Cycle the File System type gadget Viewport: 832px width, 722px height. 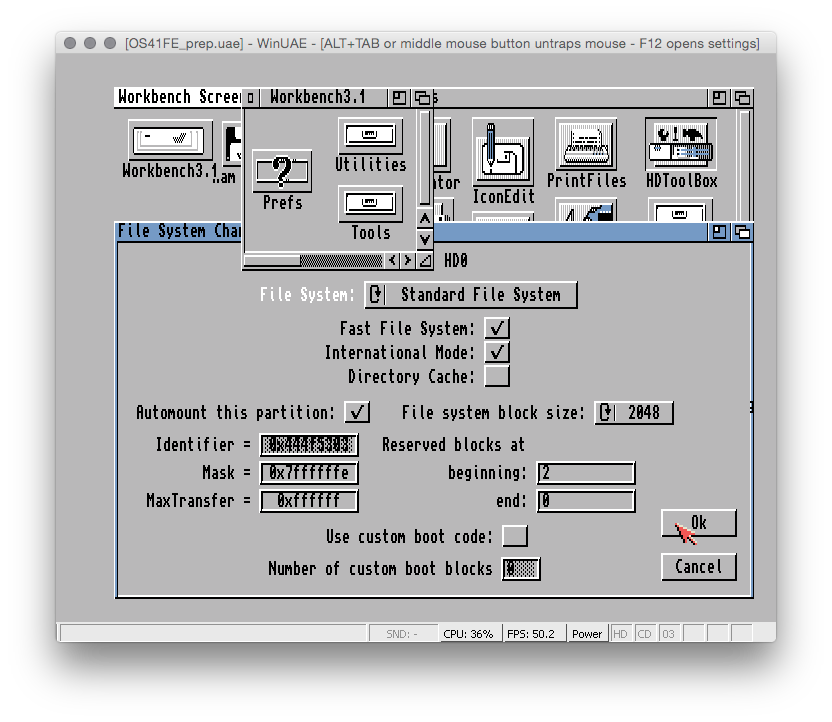471,294
